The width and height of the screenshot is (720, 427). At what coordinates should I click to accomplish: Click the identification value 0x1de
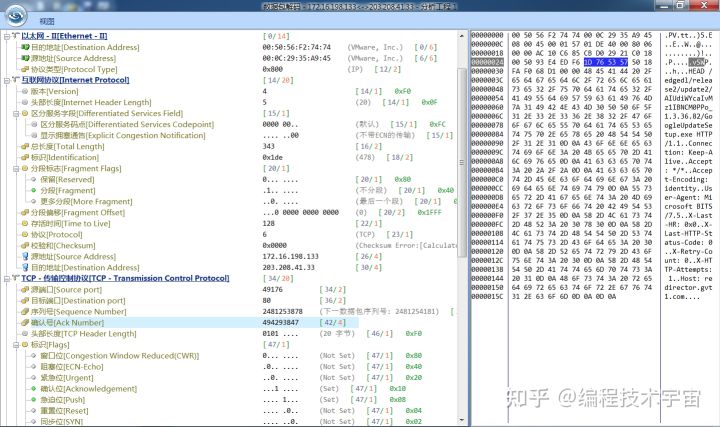pos(272,157)
